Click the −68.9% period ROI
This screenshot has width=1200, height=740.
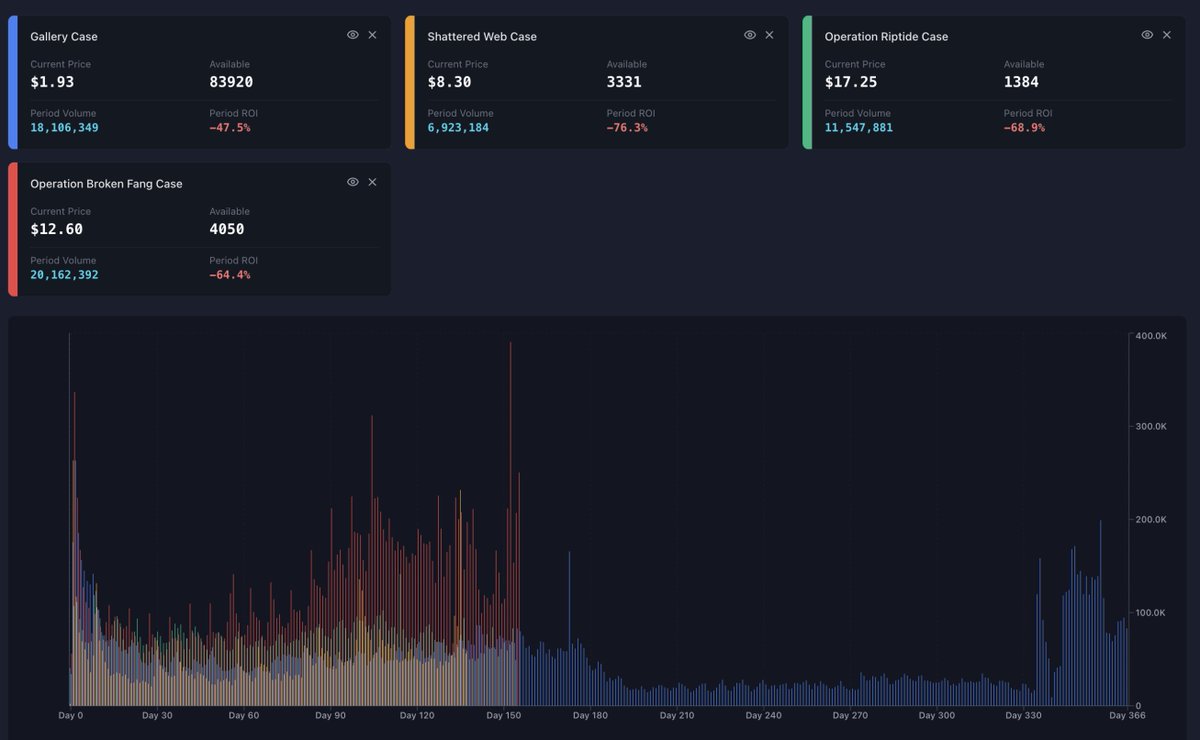click(1024, 128)
